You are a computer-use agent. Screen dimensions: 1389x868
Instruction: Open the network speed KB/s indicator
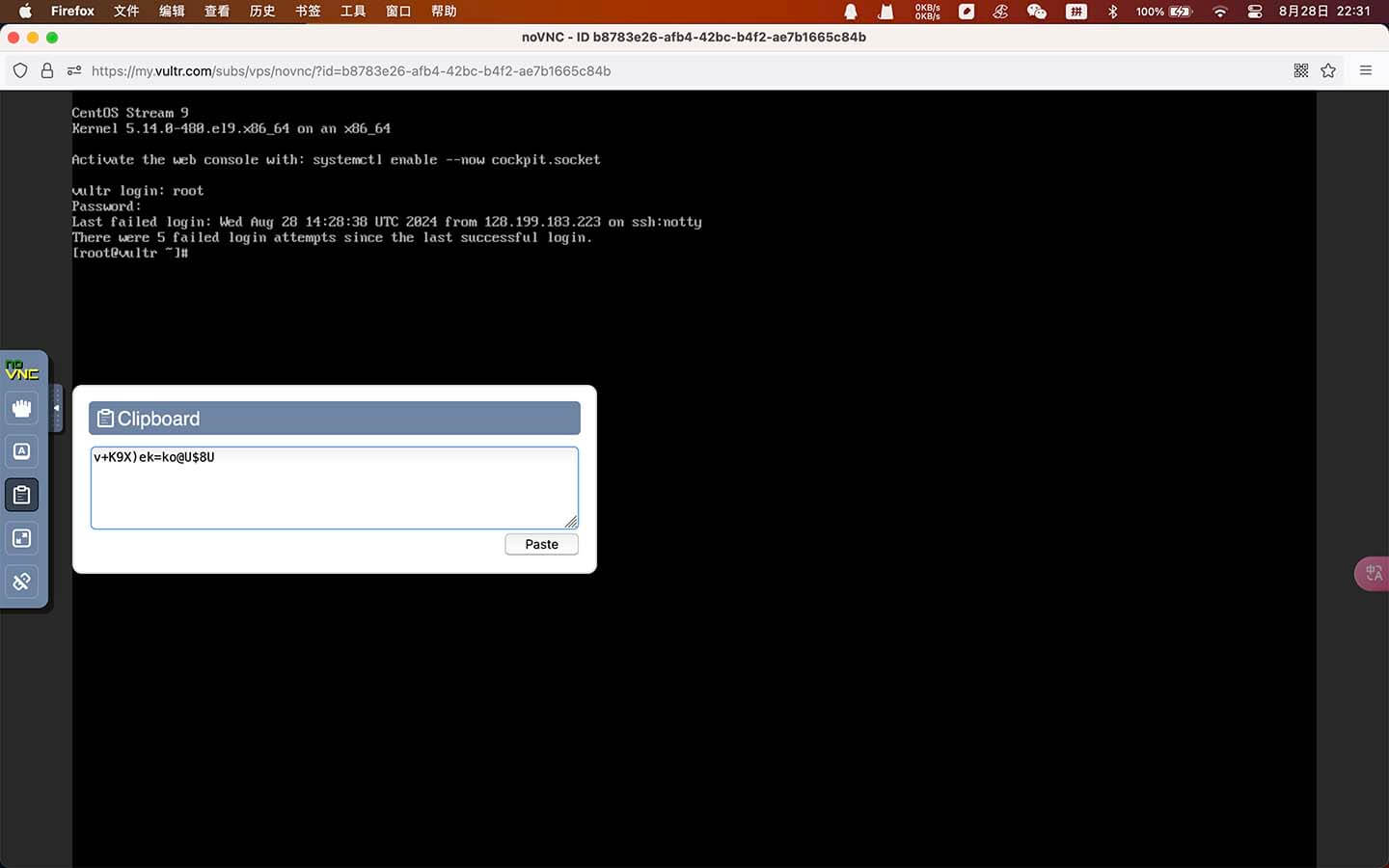click(927, 12)
